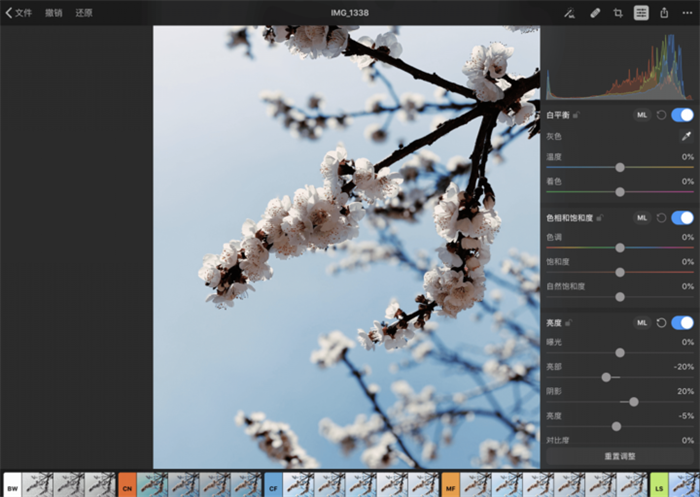Click the 阴影 slider handle
The image size is (700, 497).
coord(633,402)
